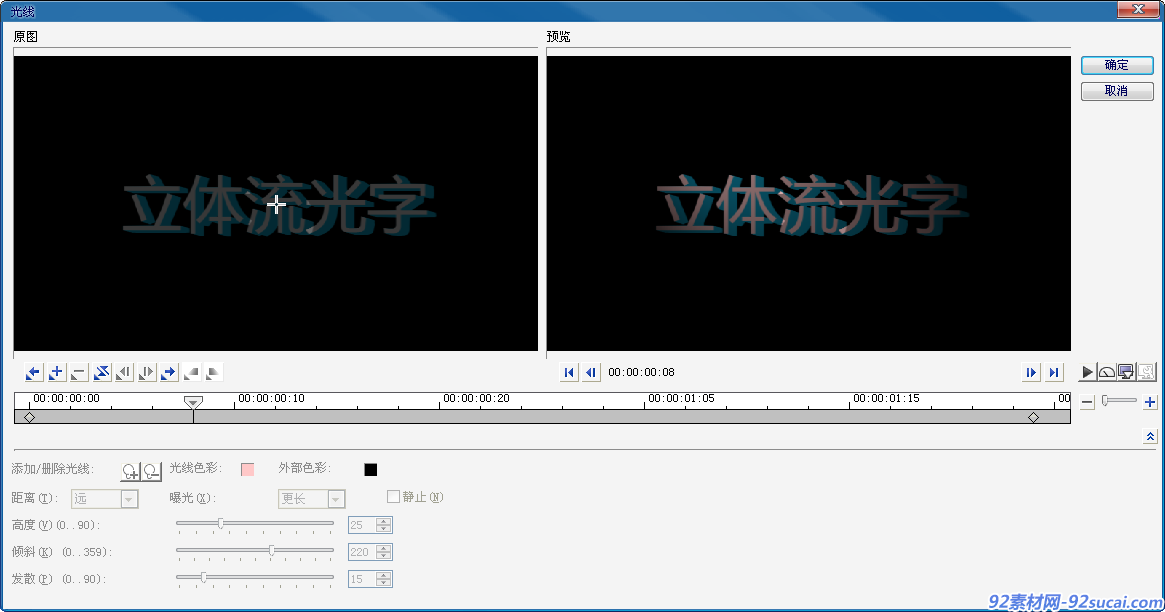Step back one frame in the preview
The image size is (1165, 612).
pyautogui.click(x=591, y=373)
